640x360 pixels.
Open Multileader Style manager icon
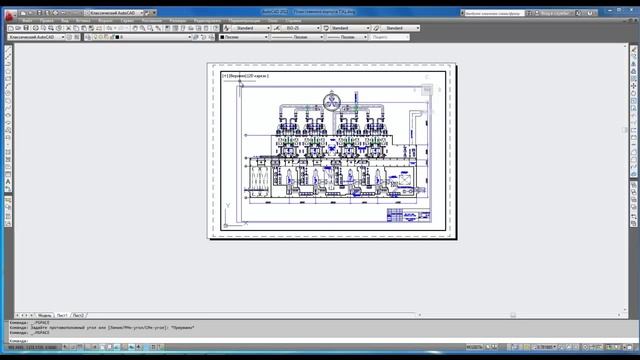pos(376,28)
